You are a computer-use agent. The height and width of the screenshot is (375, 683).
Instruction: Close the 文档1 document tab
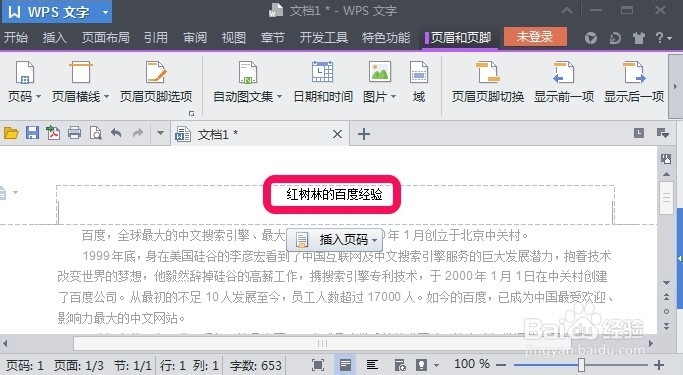pos(337,134)
